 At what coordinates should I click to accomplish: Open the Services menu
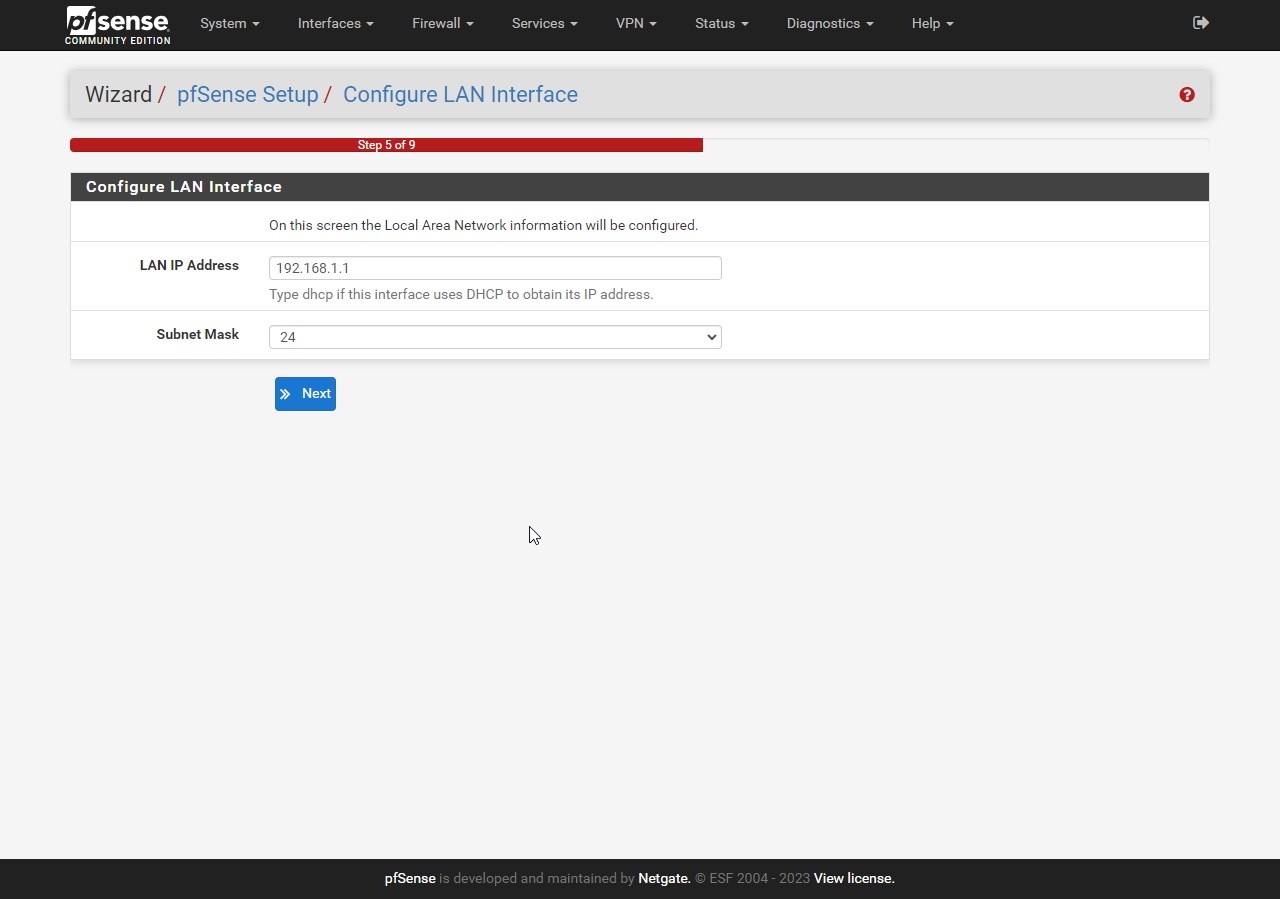click(x=545, y=23)
